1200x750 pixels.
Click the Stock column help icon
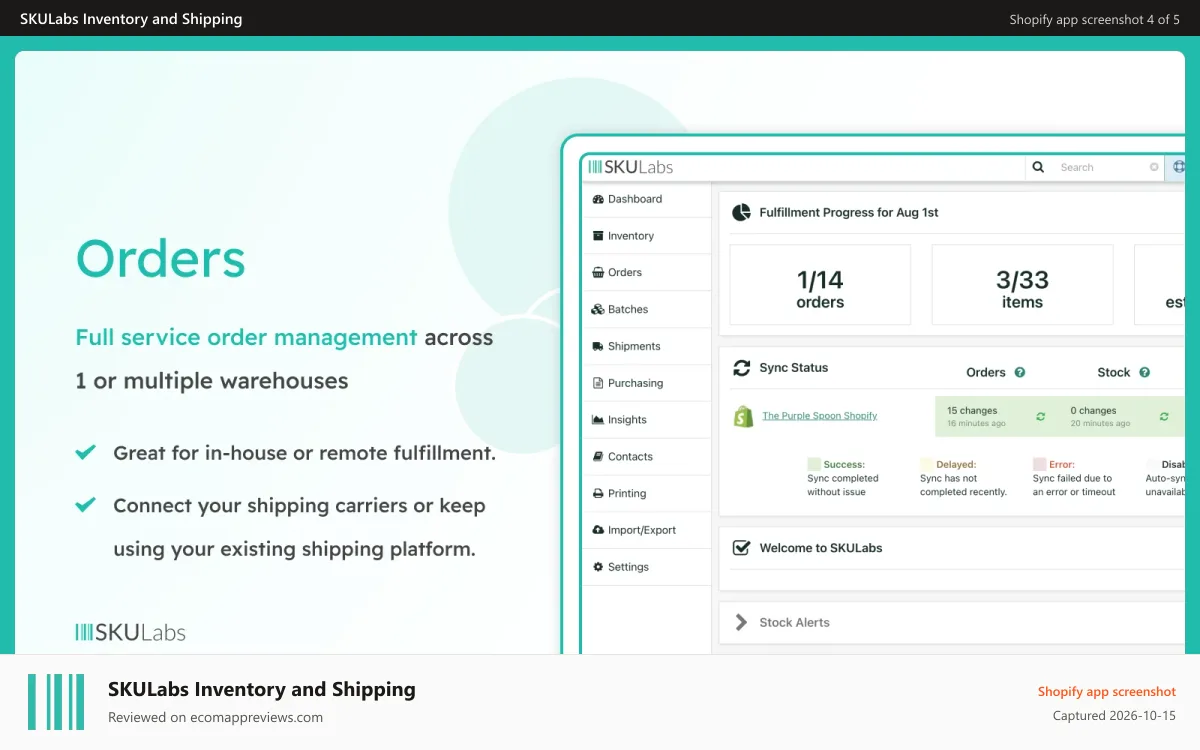[x=1145, y=372]
